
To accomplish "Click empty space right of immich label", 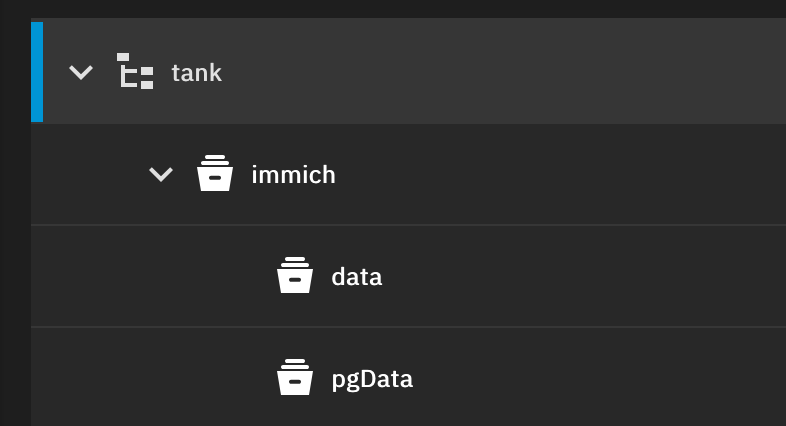I will (560, 175).
